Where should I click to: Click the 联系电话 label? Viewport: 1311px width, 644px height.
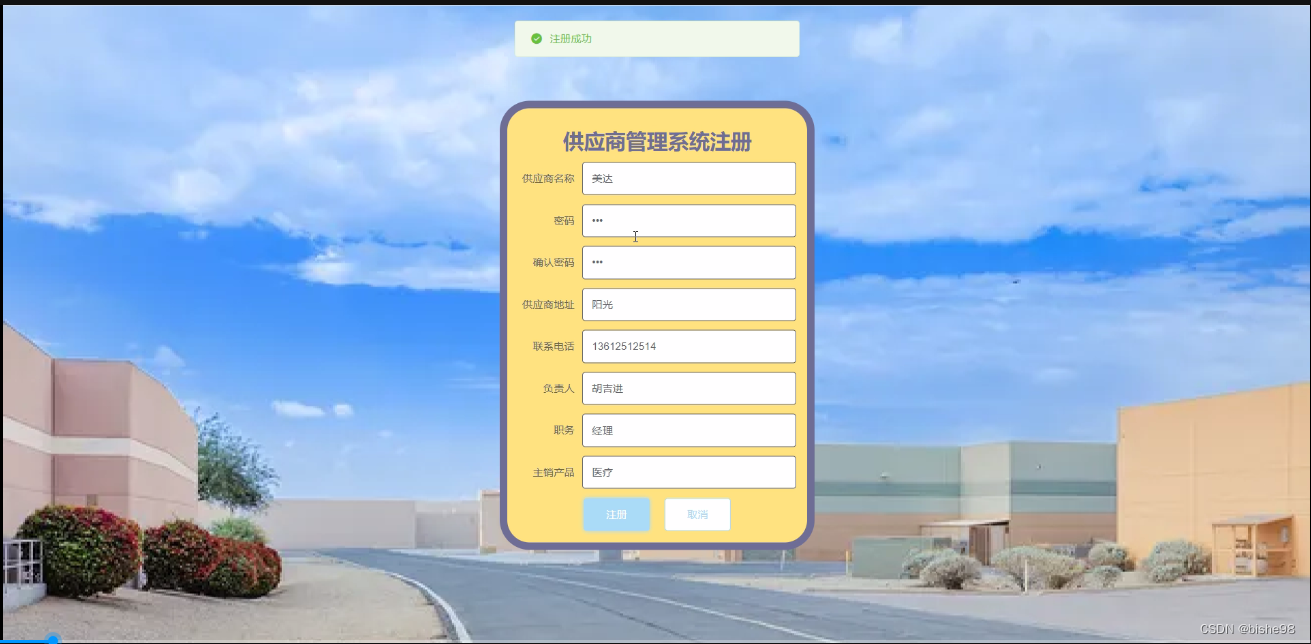pyautogui.click(x=553, y=347)
